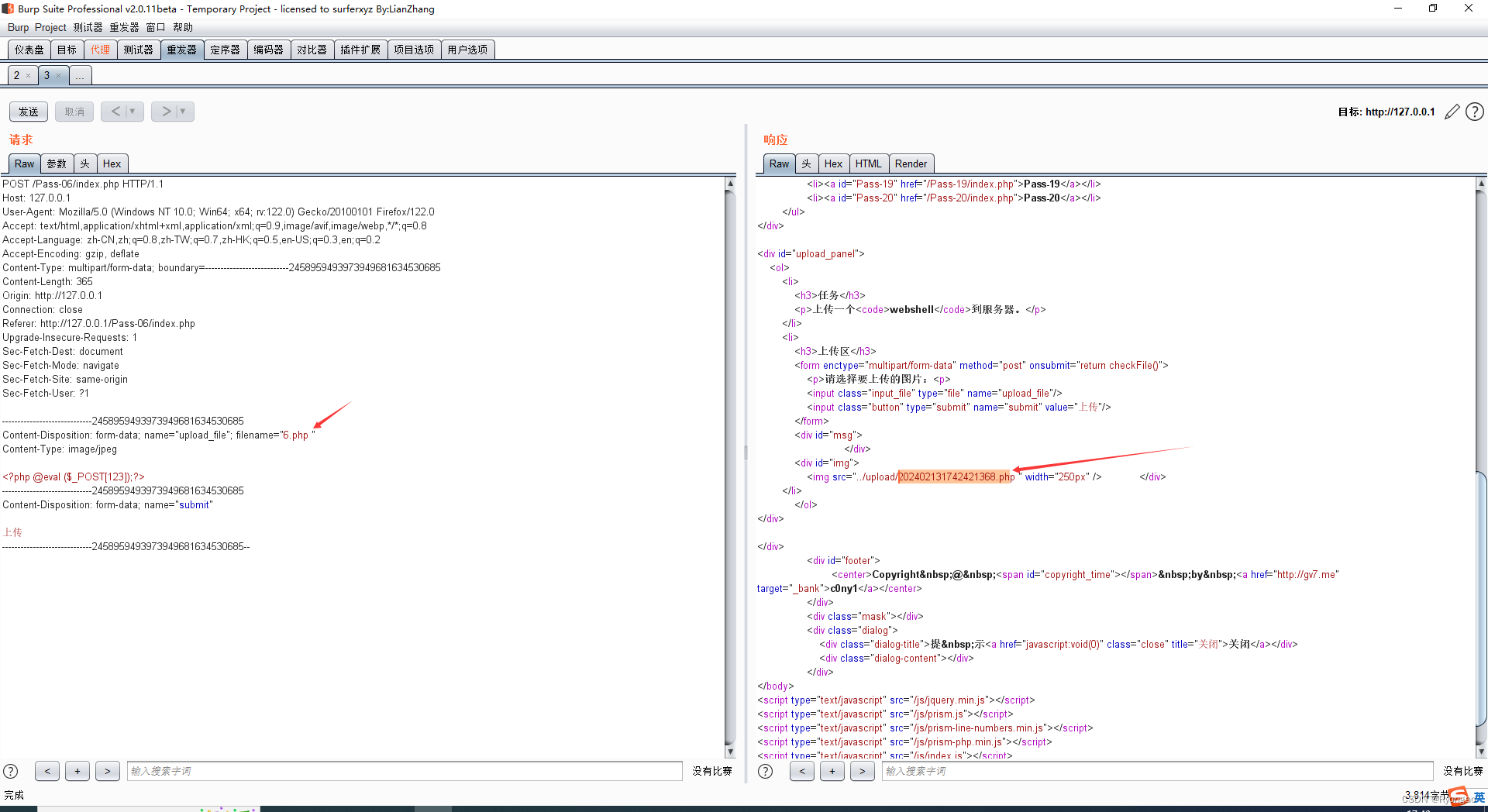The width and height of the screenshot is (1488, 812).
Task: Switch to the 用户选项 user options tab
Action: point(467,50)
